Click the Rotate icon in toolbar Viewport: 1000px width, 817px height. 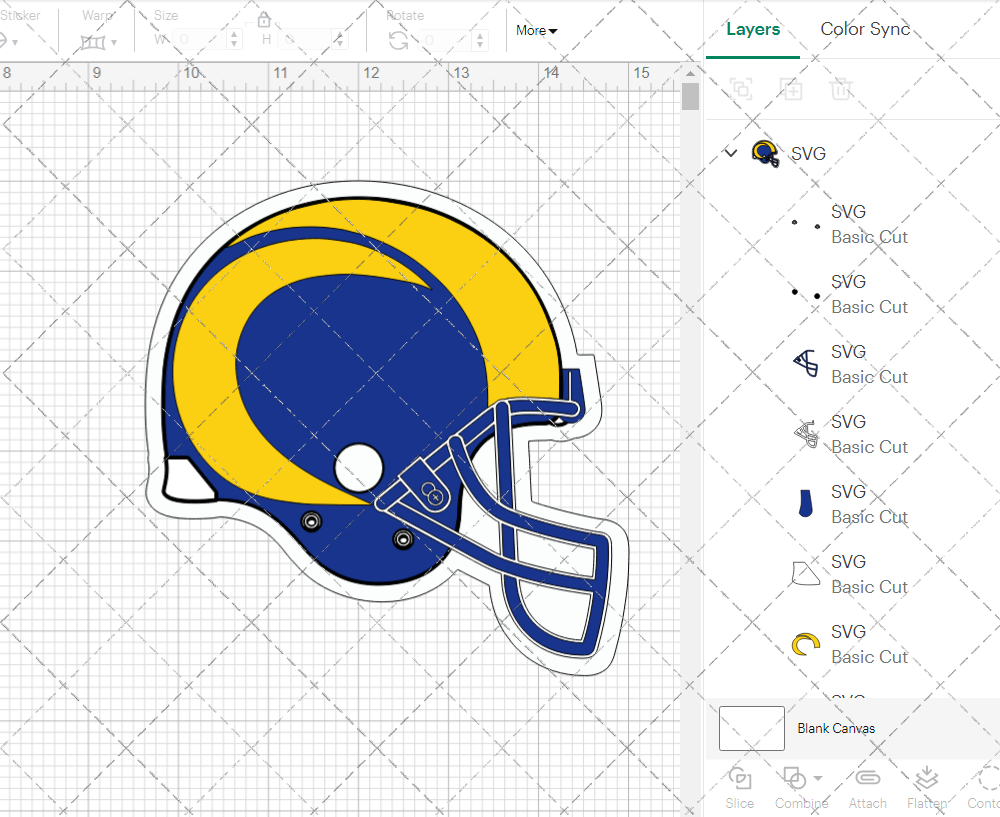pyautogui.click(x=399, y=41)
